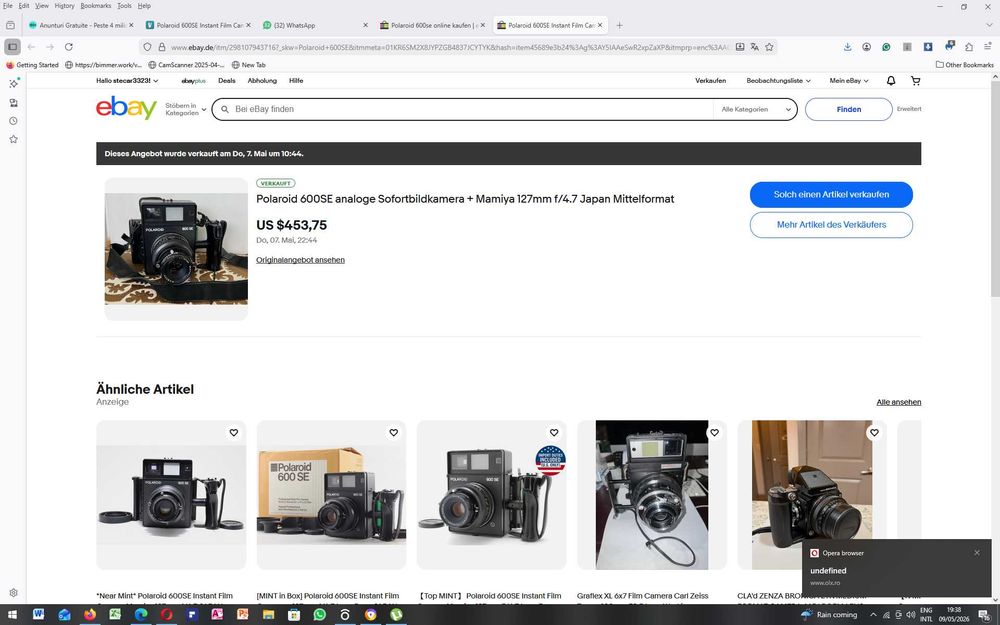Open the Other Bookmarks folder
Screen dimensions: 1000x625
964,64
